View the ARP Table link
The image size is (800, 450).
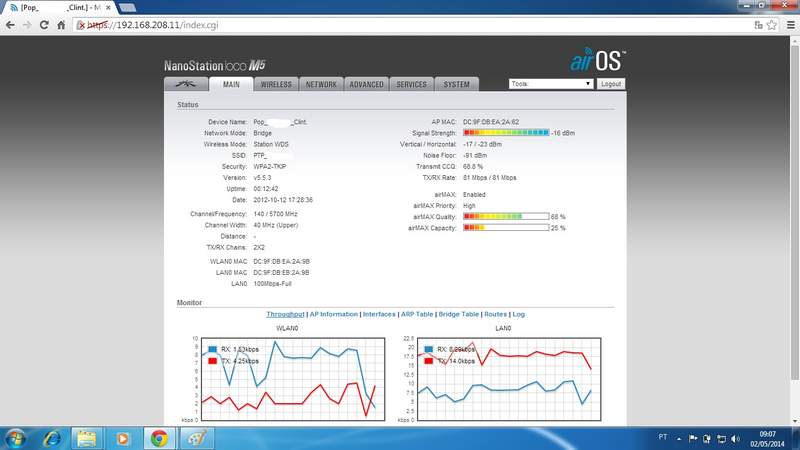417,314
